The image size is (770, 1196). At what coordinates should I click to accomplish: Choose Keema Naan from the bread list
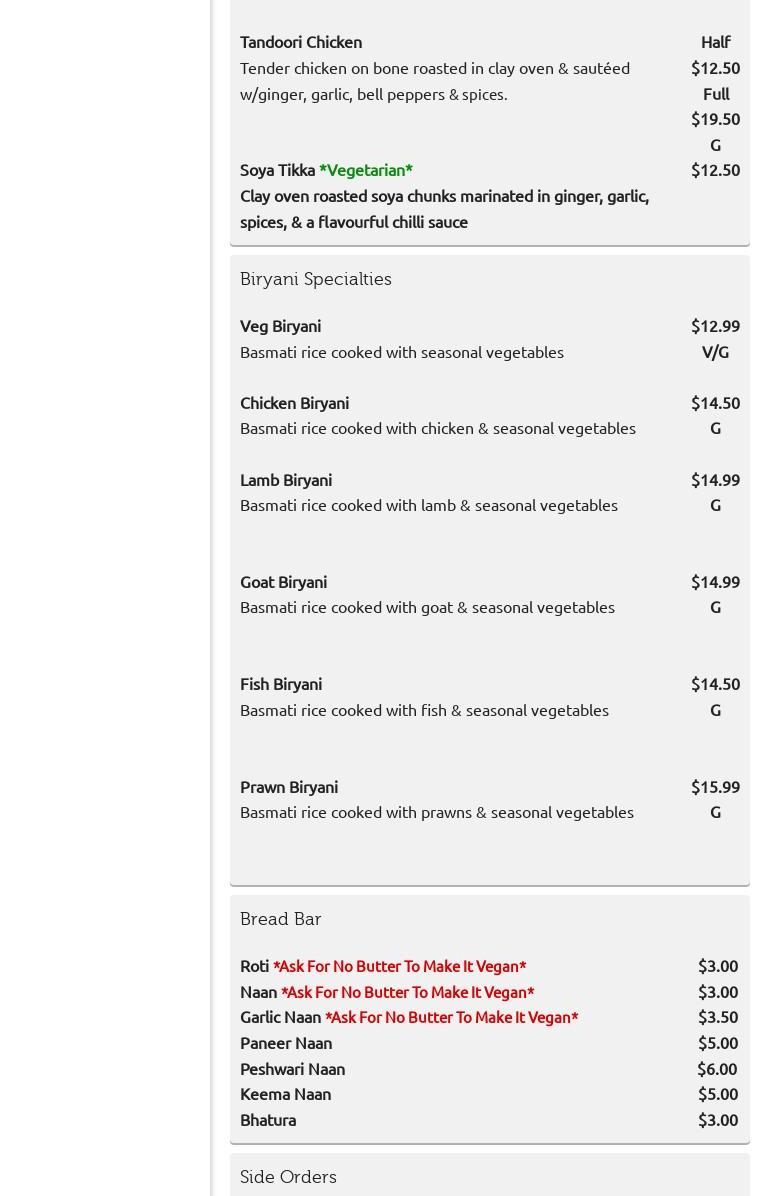click(x=285, y=1094)
